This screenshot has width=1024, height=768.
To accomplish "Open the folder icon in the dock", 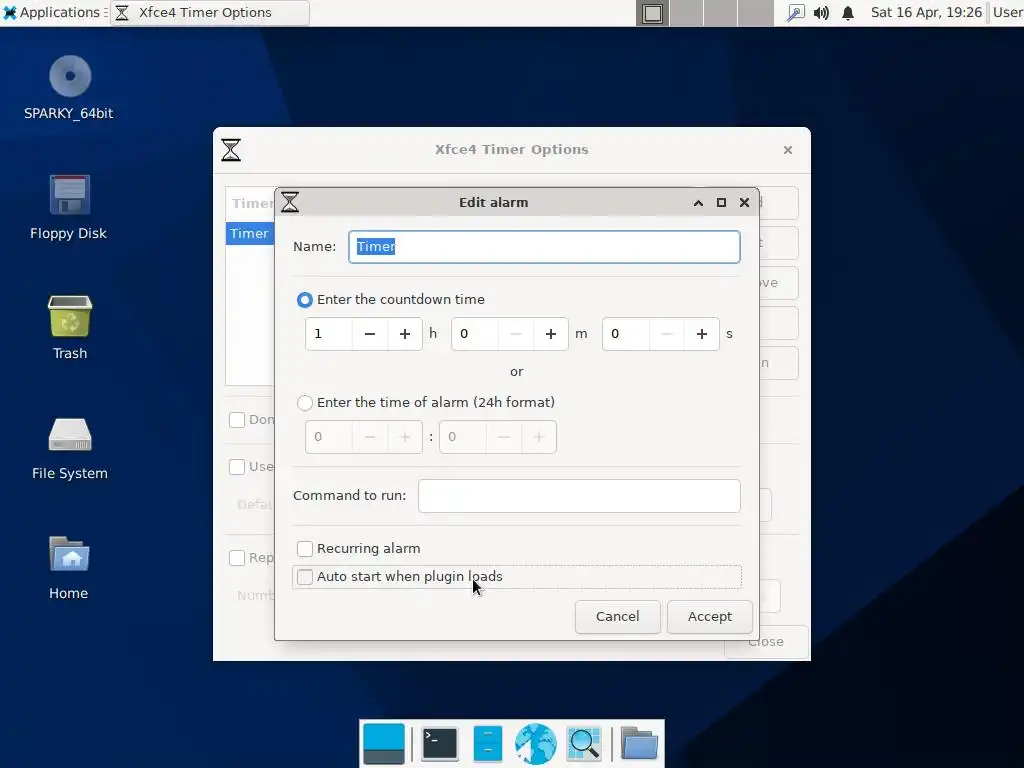I will click(x=639, y=743).
